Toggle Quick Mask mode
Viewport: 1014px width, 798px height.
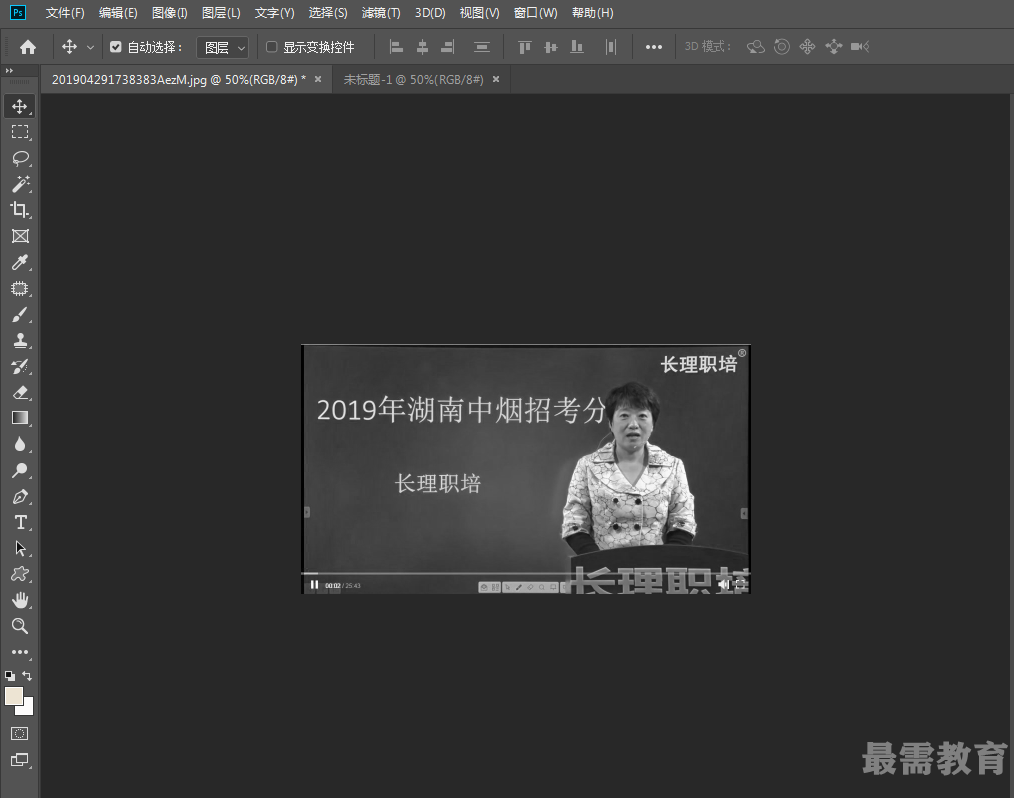[20, 733]
